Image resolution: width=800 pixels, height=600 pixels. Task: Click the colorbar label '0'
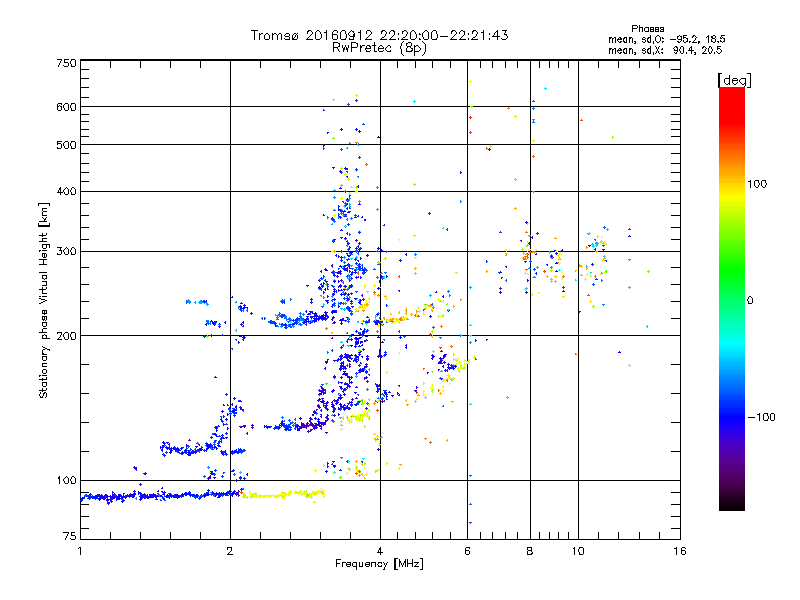(x=750, y=300)
